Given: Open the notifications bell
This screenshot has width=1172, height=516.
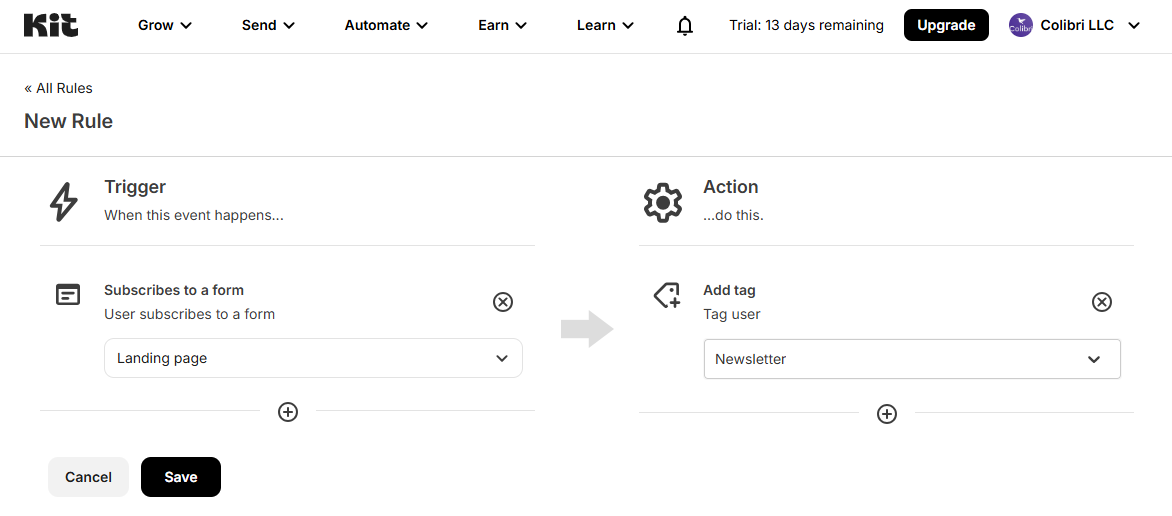Looking at the screenshot, I should point(685,26).
